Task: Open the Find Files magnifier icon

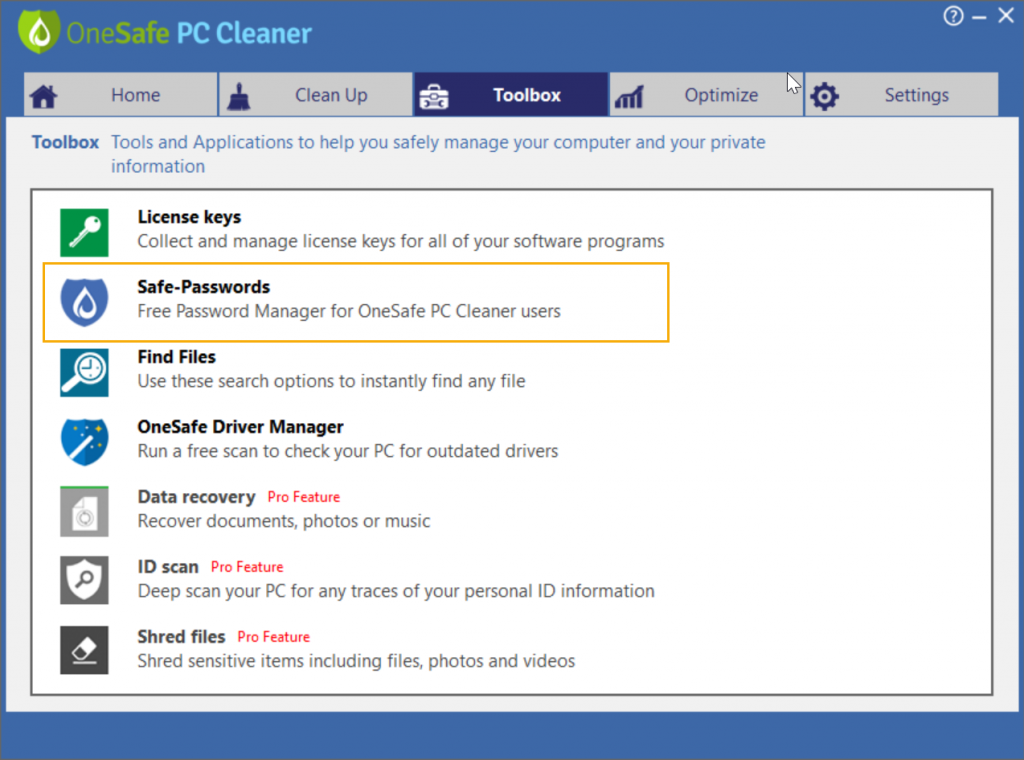Action: point(84,372)
